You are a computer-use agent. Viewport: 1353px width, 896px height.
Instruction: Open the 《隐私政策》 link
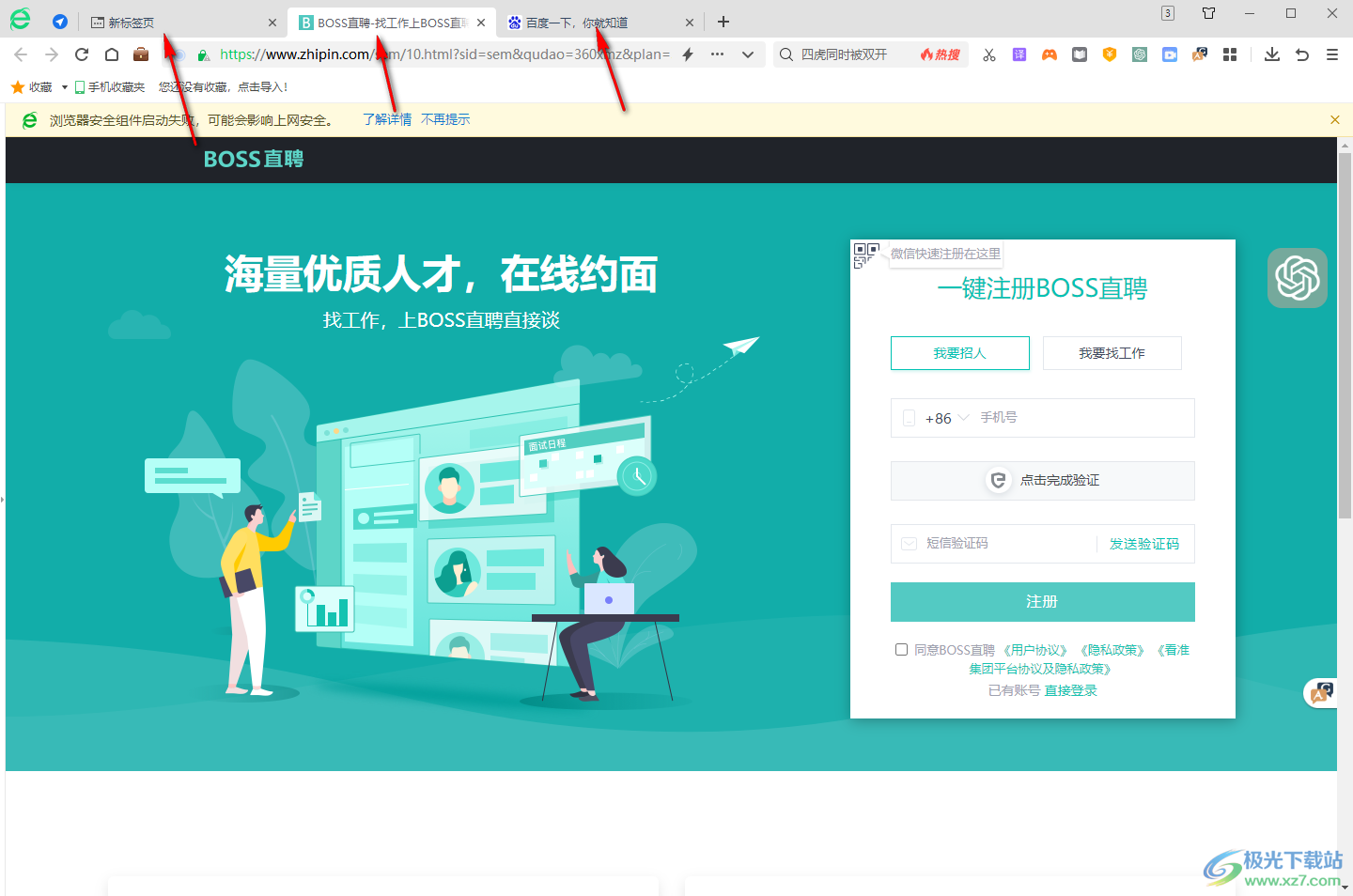click(1112, 650)
